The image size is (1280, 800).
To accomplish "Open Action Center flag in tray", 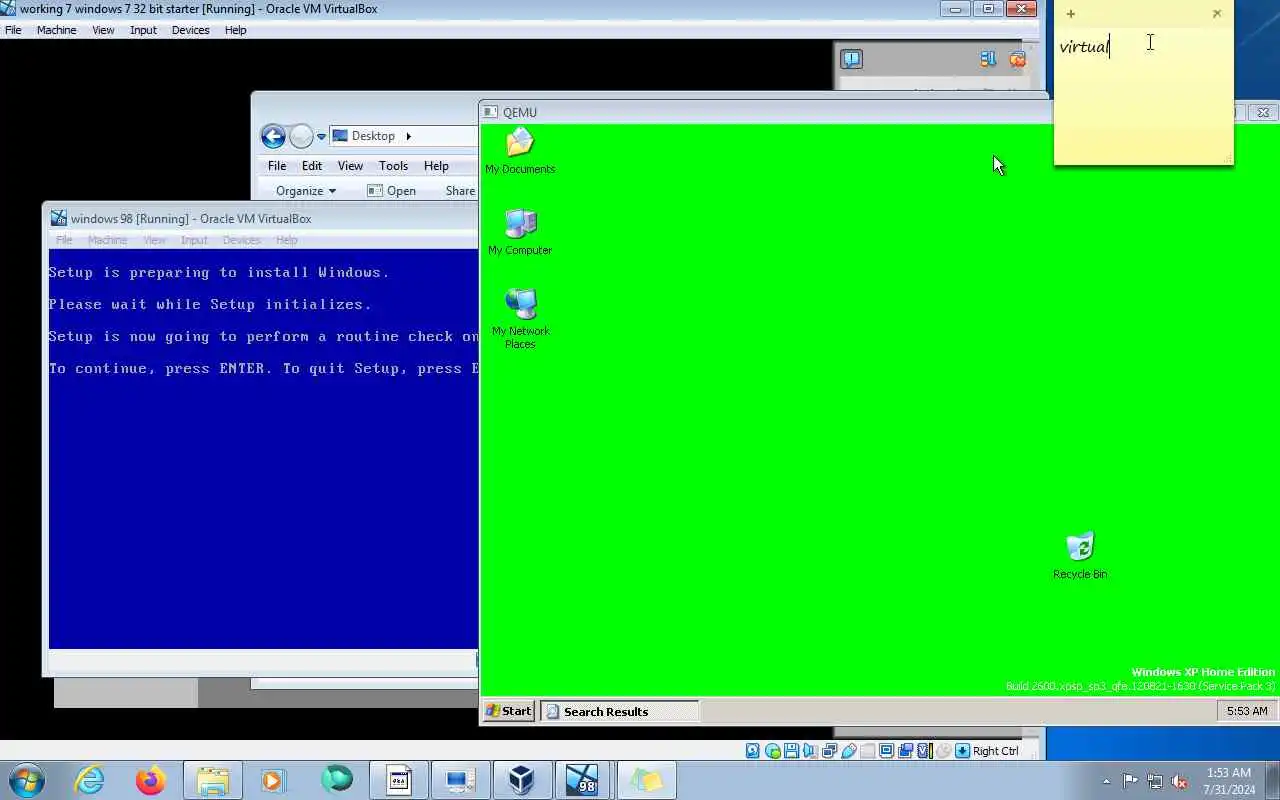I will (1130, 781).
